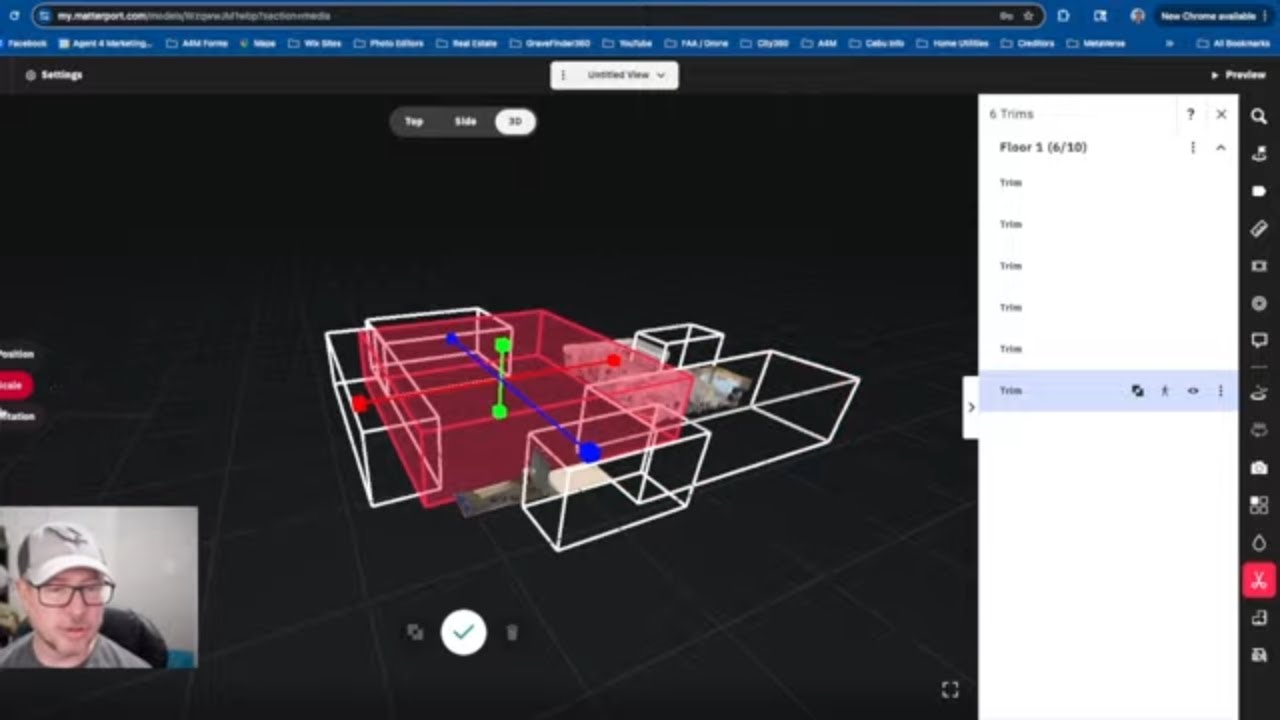Image resolution: width=1280 pixels, height=720 pixels.
Task: Open Chrome profile avatar
Action: coord(1137,16)
